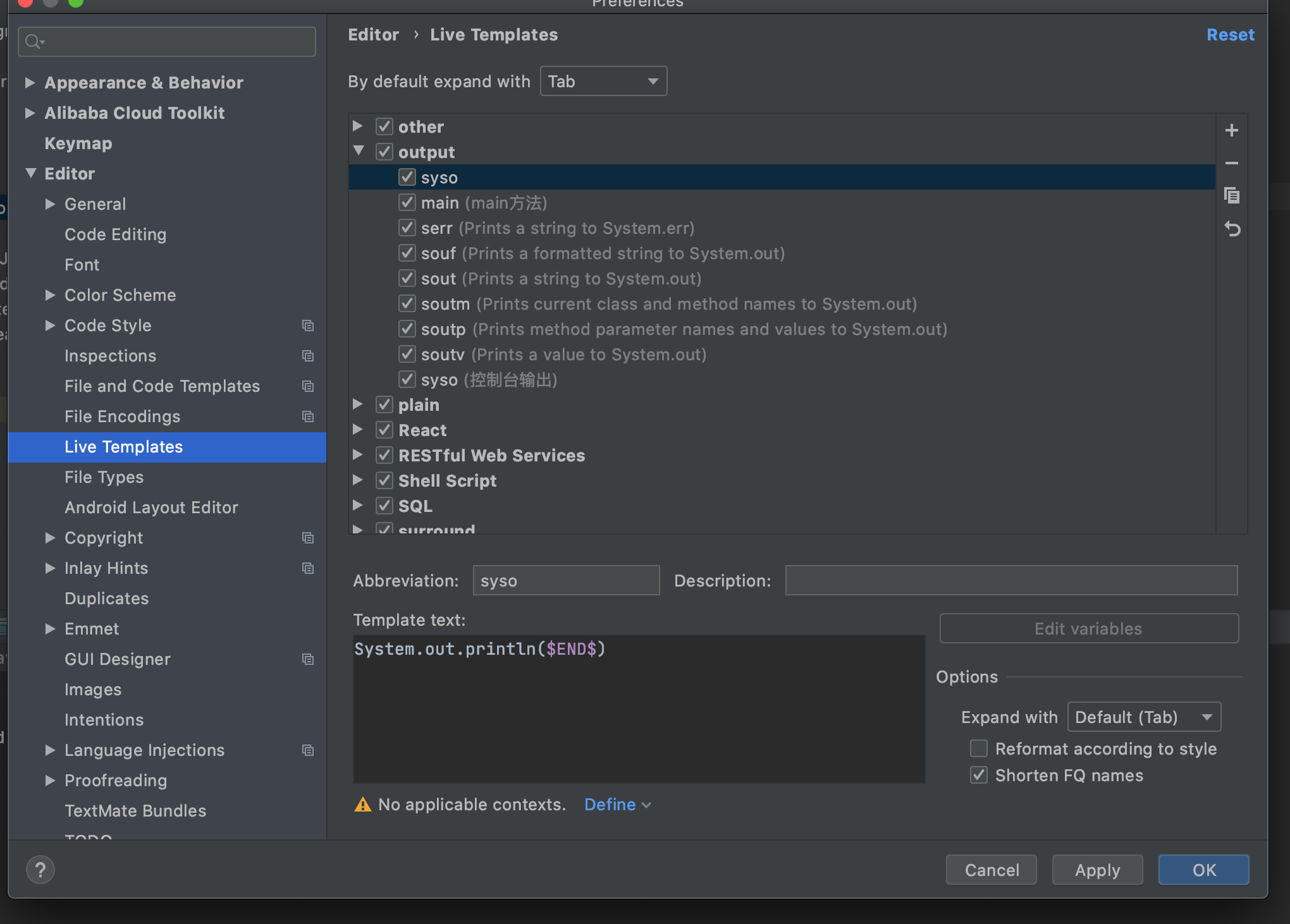The width and height of the screenshot is (1290, 924).
Task: Select File Types in the sidebar
Action: tap(104, 477)
